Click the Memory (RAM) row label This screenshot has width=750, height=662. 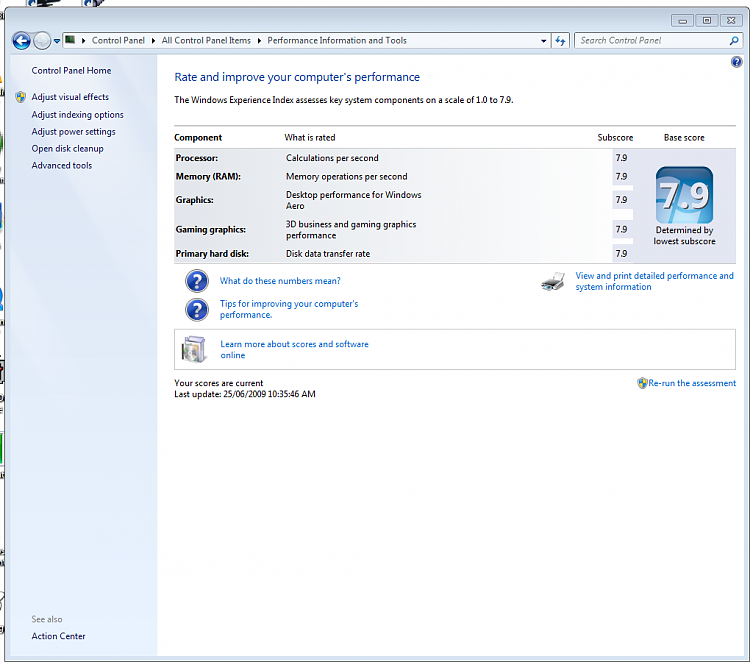208,177
